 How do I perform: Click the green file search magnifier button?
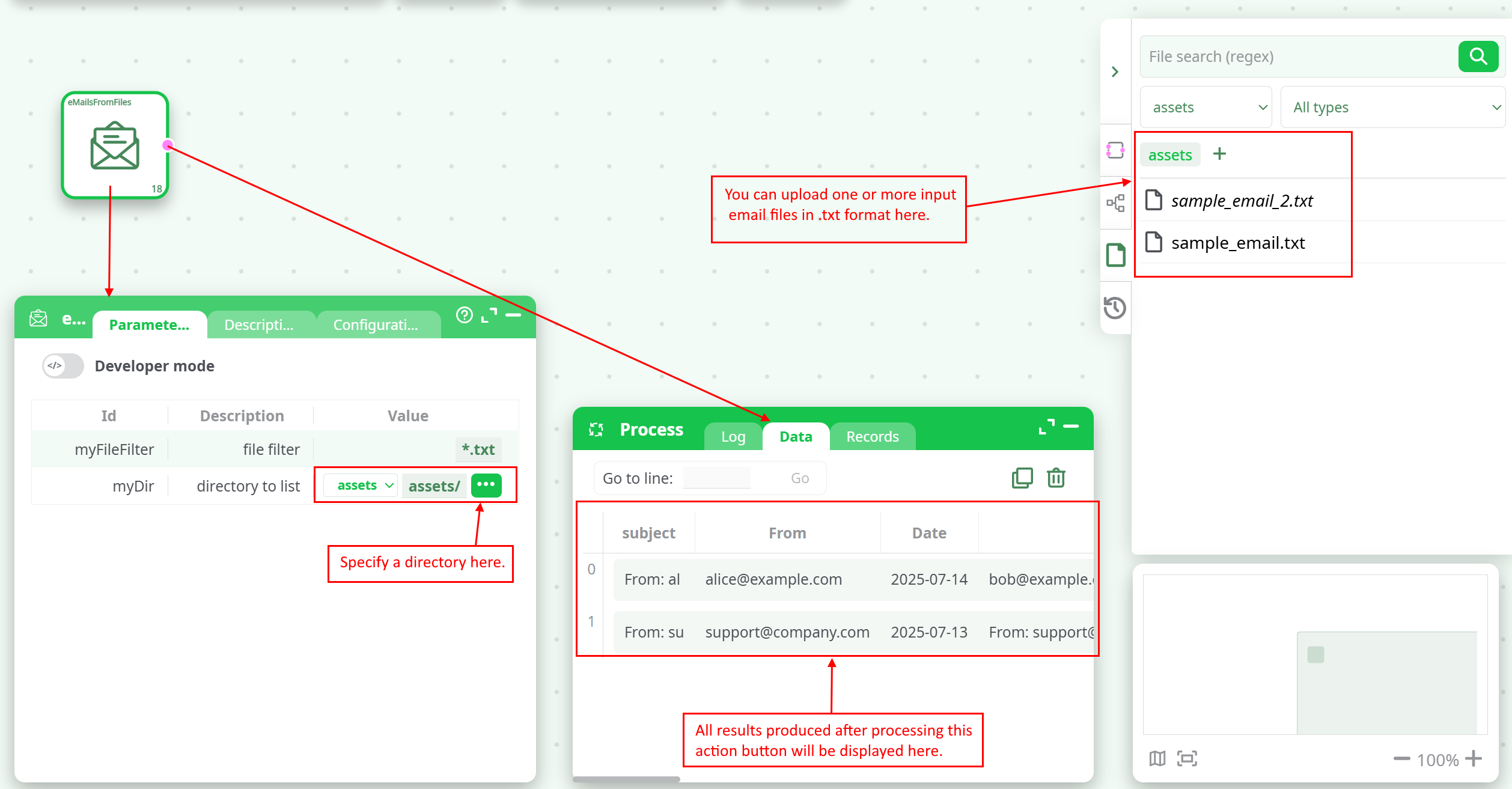coord(1478,56)
